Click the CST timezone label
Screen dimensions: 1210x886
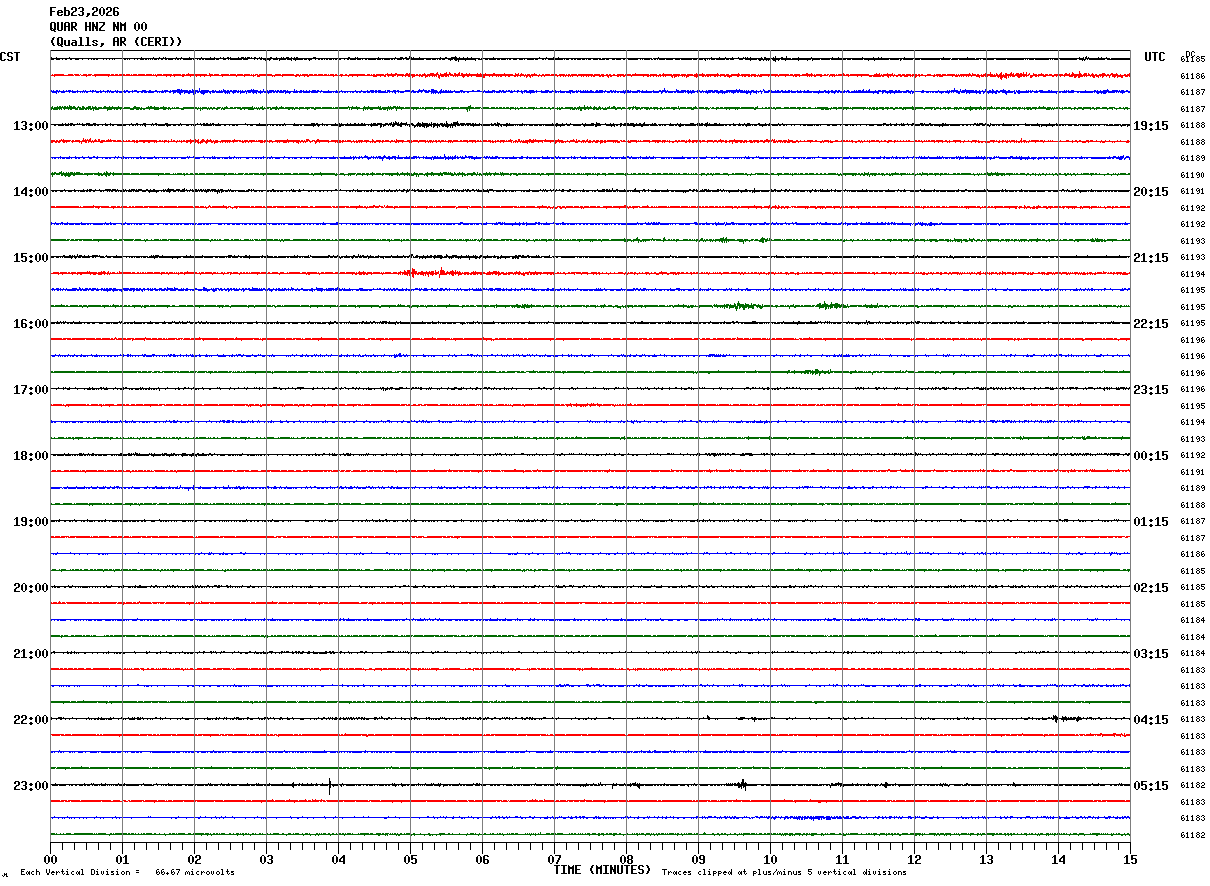point(10,57)
